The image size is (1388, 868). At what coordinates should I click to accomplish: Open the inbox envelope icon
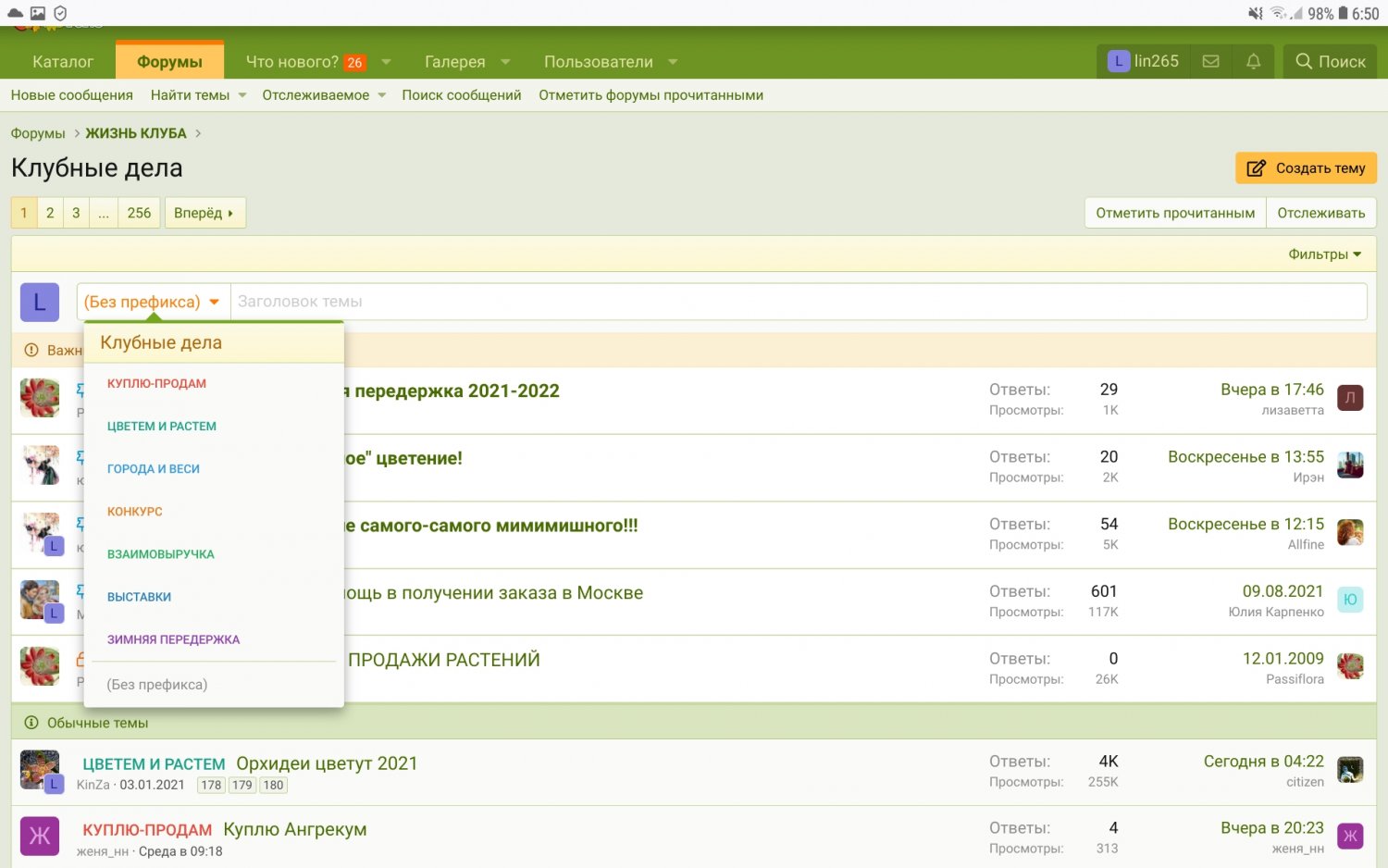pyautogui.click(x=1210, y=61)
